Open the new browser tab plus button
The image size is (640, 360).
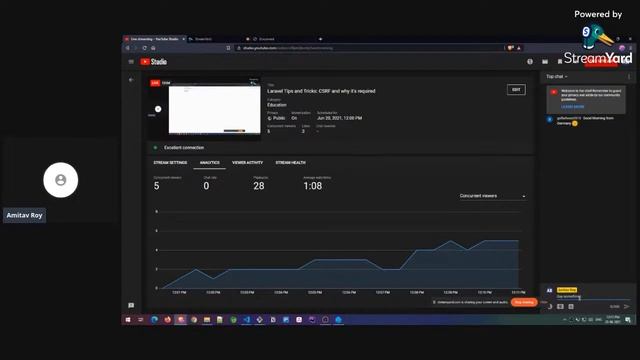click(x=320, y=39)
